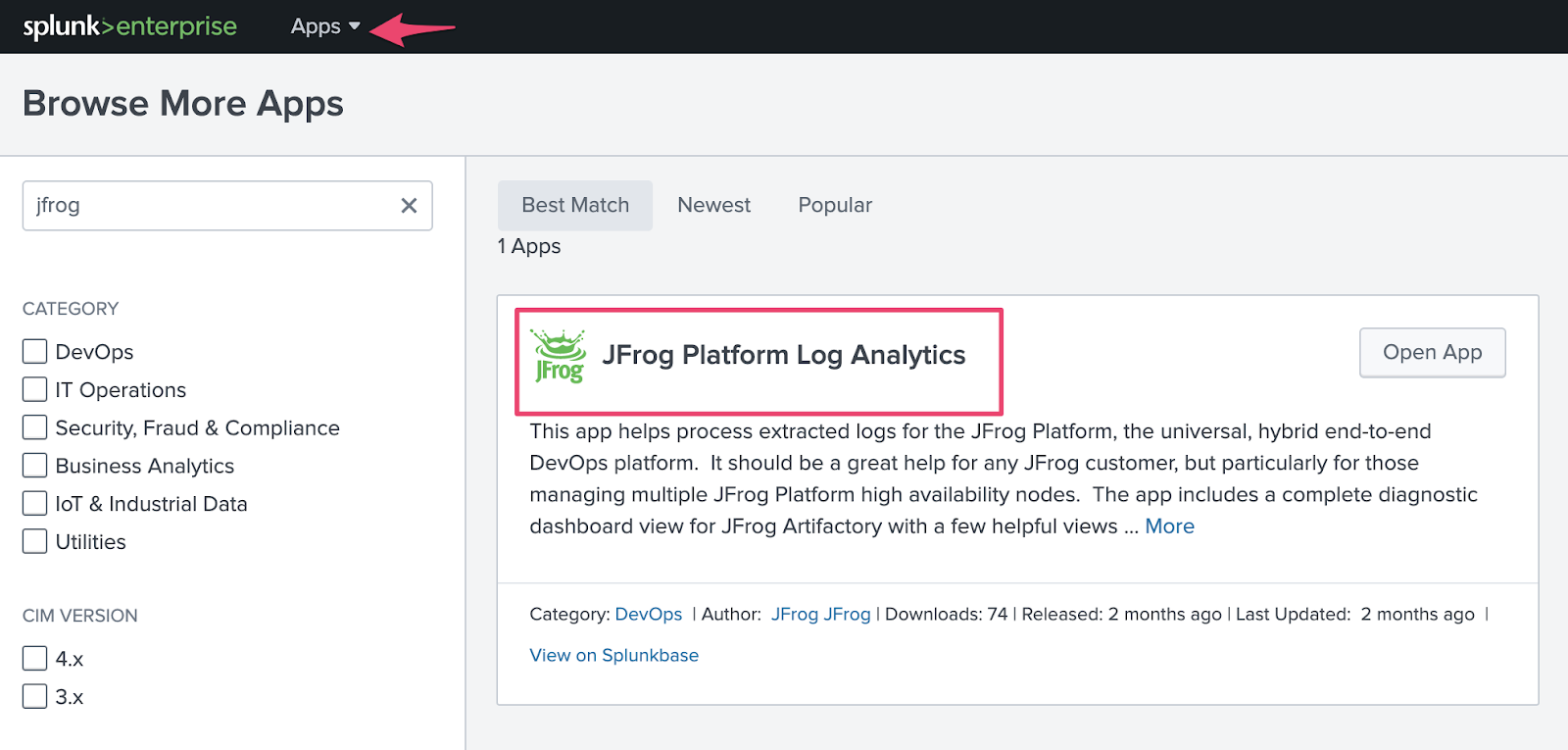Enable the DevOps category checkbox
This screenshot has width=1568, height=750.
coord(35,352)
